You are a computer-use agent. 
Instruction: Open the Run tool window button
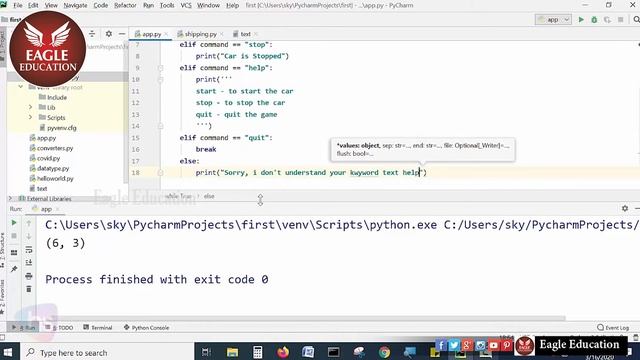coord(24,327)
